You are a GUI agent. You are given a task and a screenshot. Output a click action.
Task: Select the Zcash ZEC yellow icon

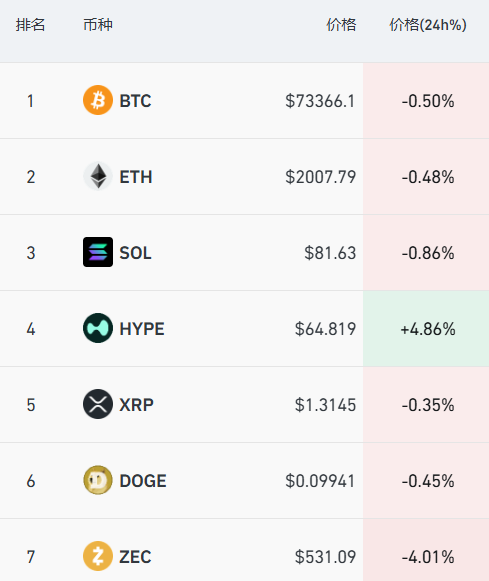point(98,556)
